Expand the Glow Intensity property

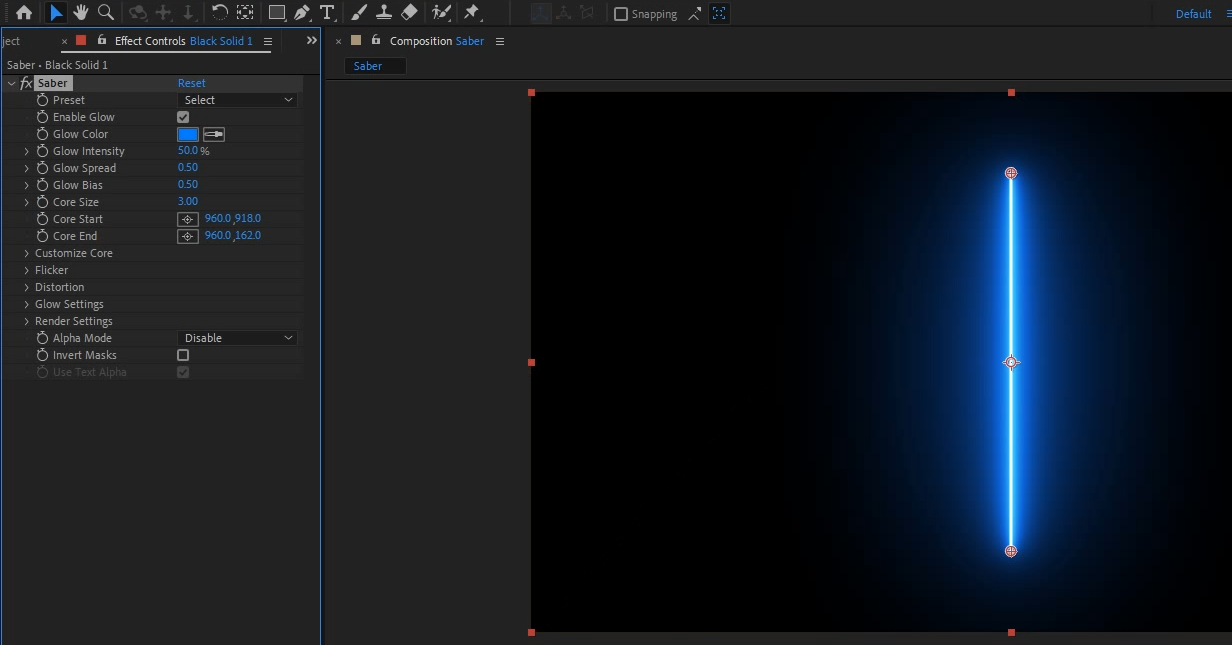(x=27, y=151)
